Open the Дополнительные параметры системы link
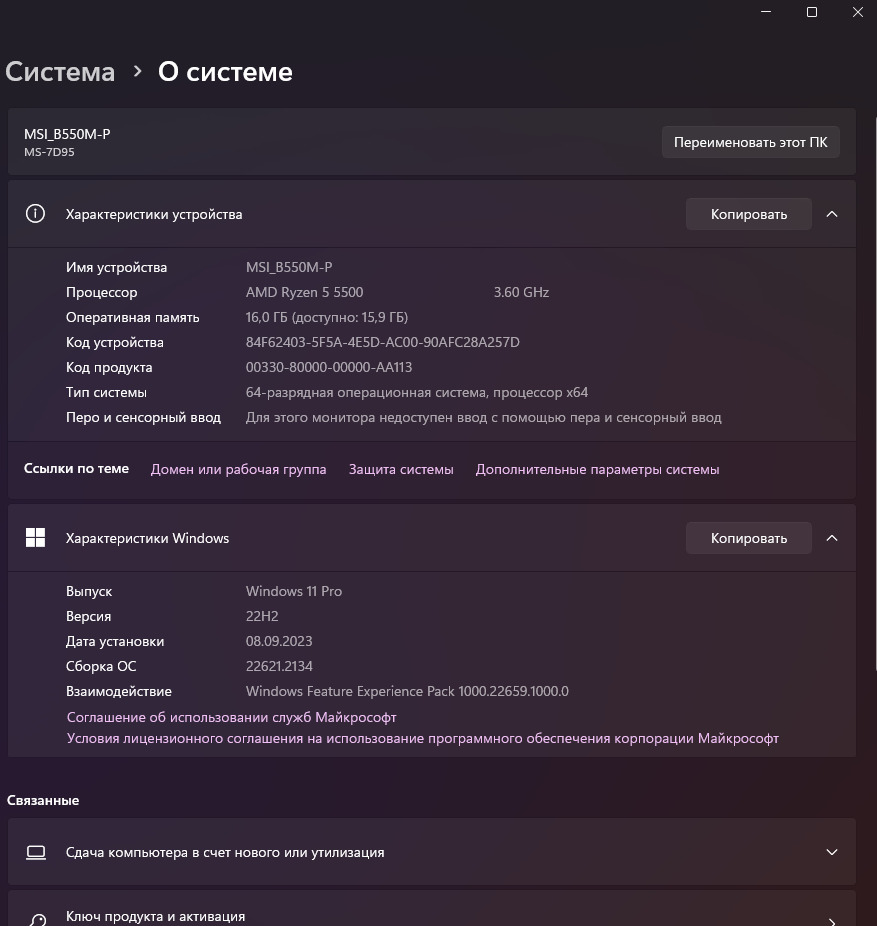 pos(597,469)
